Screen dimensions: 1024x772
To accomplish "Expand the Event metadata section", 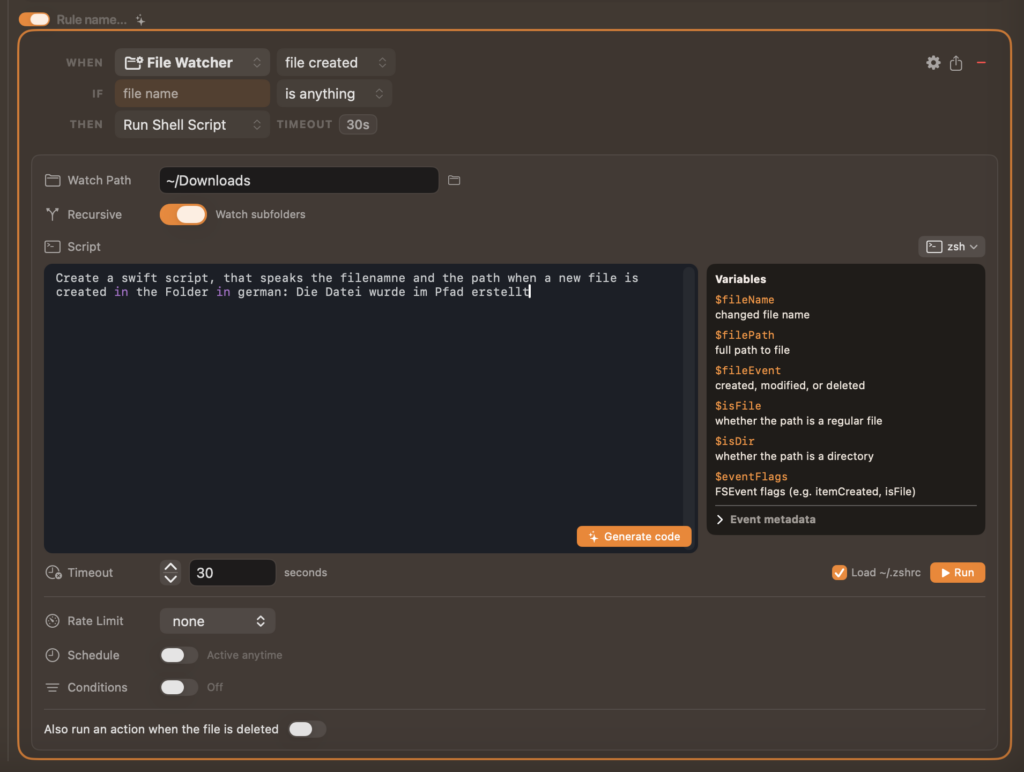I will pos(765,519).
